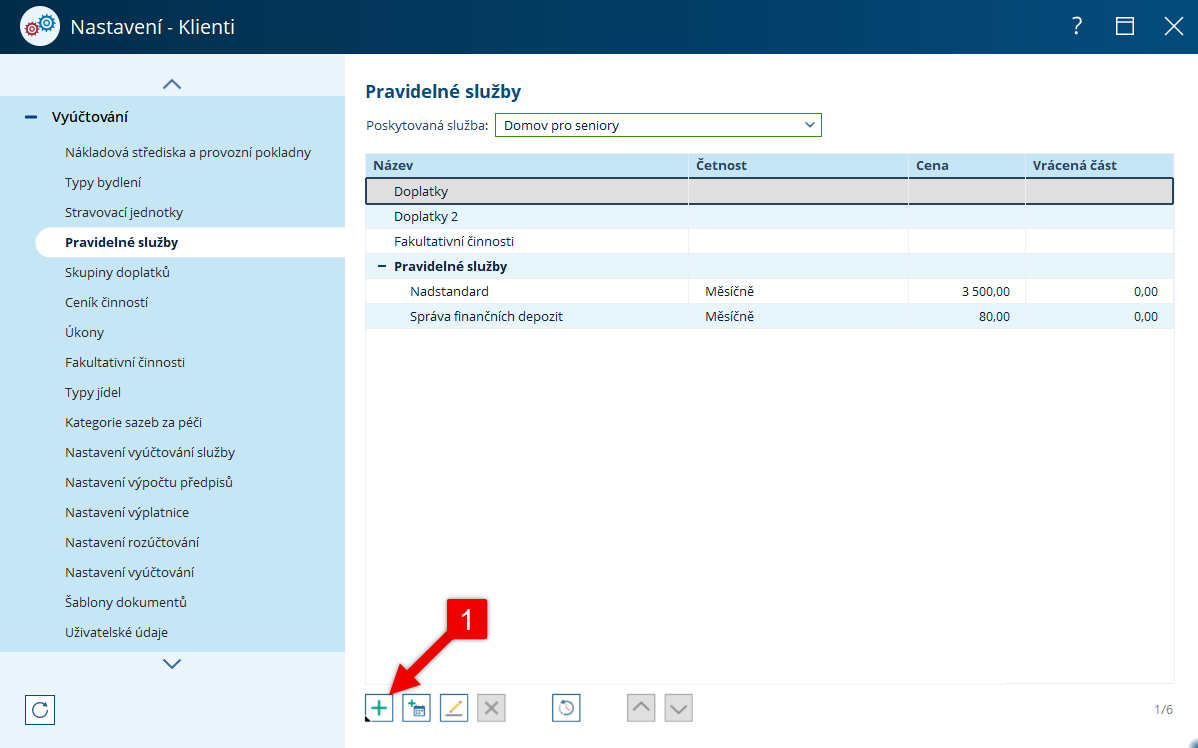The image size is (1198, 748).
Task: Click the Cena column header
Action: pos(966,165)
